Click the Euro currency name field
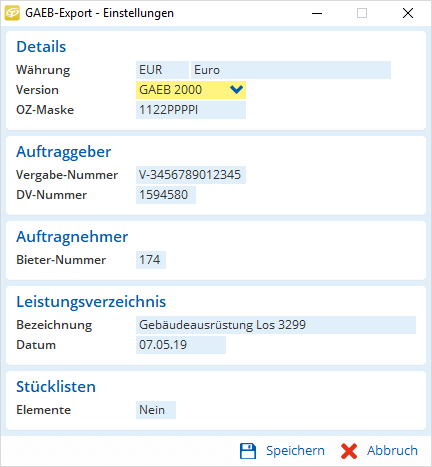This screenshot has width=432, height=467. click(291, 70)
